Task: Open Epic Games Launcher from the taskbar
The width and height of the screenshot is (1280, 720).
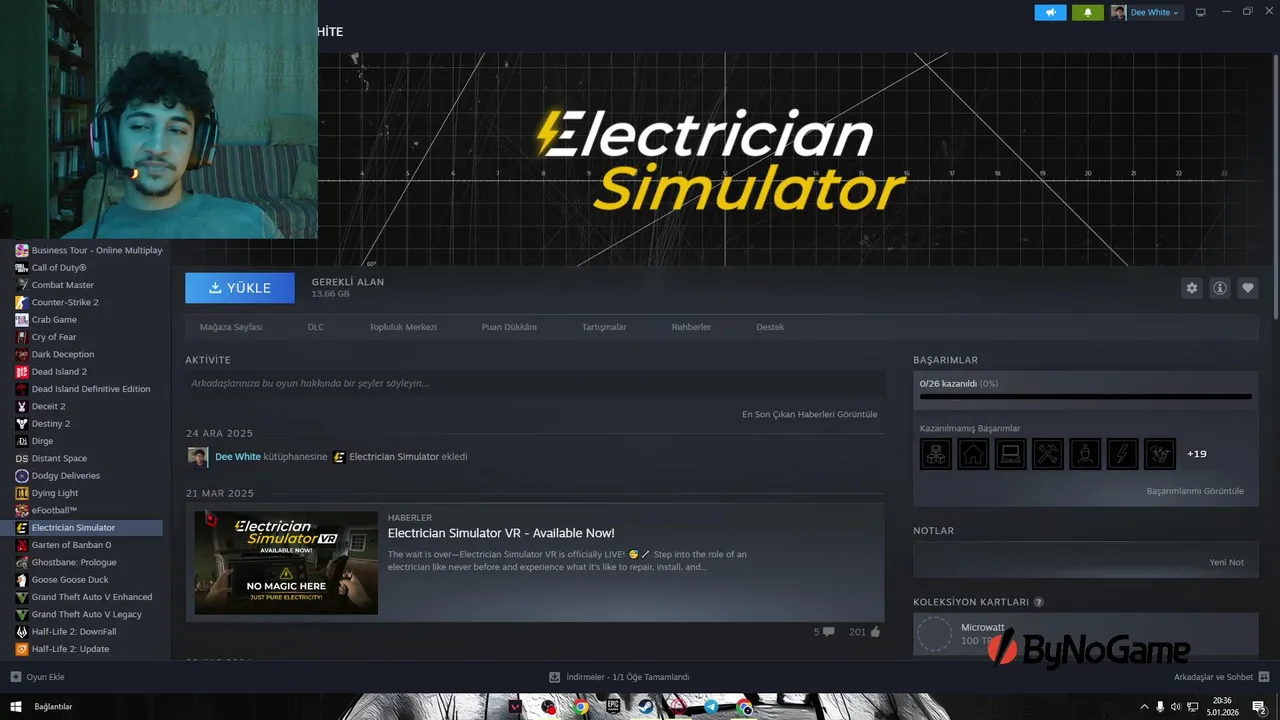Action: [613, 707]
